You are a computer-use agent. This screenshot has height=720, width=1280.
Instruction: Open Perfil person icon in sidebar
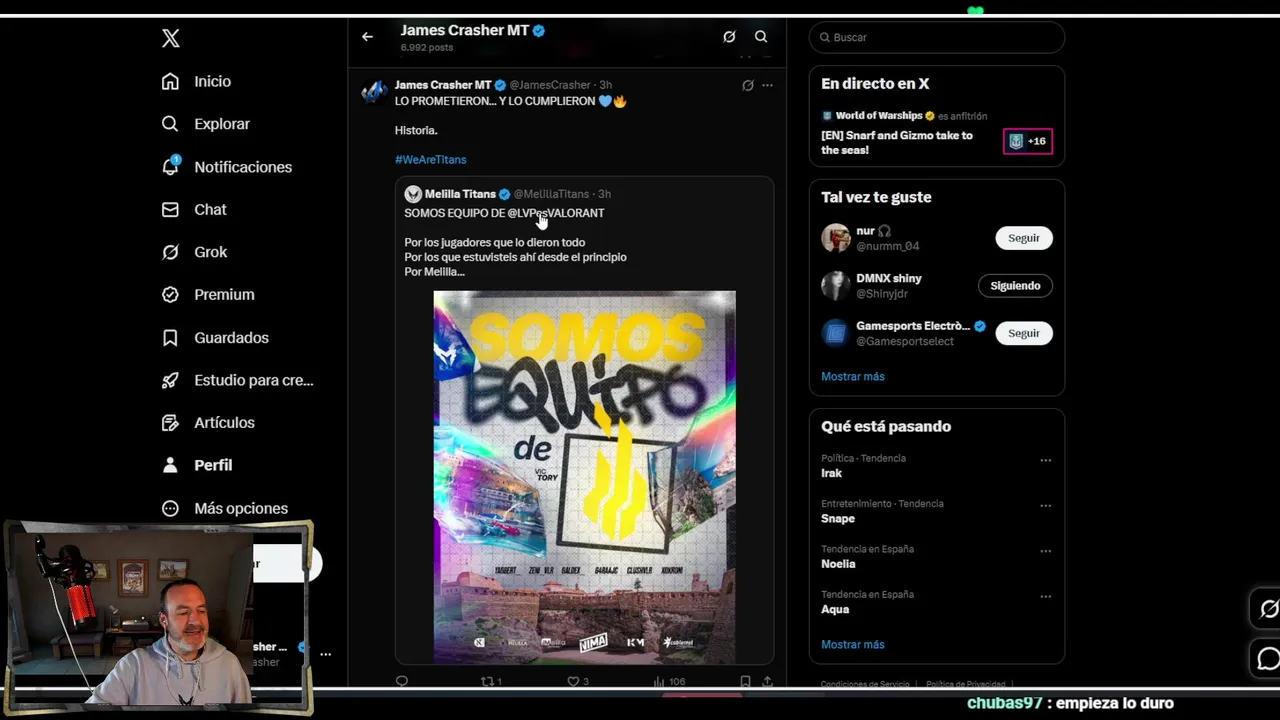click(x=170, y=465)
